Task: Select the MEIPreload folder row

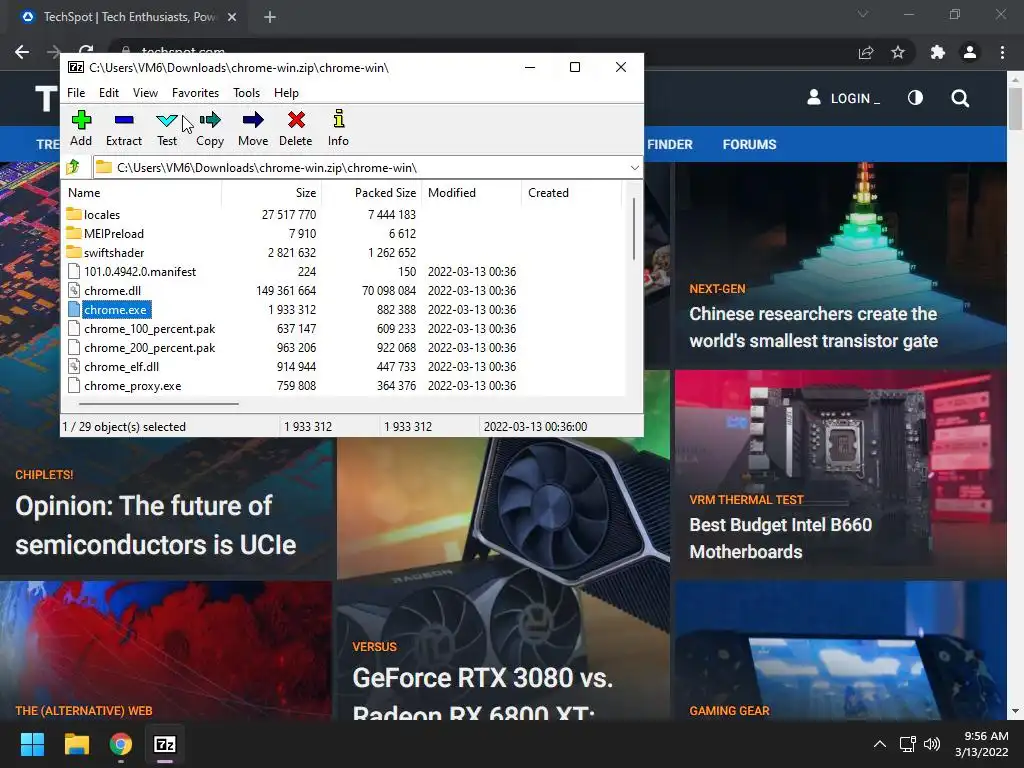Action: (x=114, y=233)
